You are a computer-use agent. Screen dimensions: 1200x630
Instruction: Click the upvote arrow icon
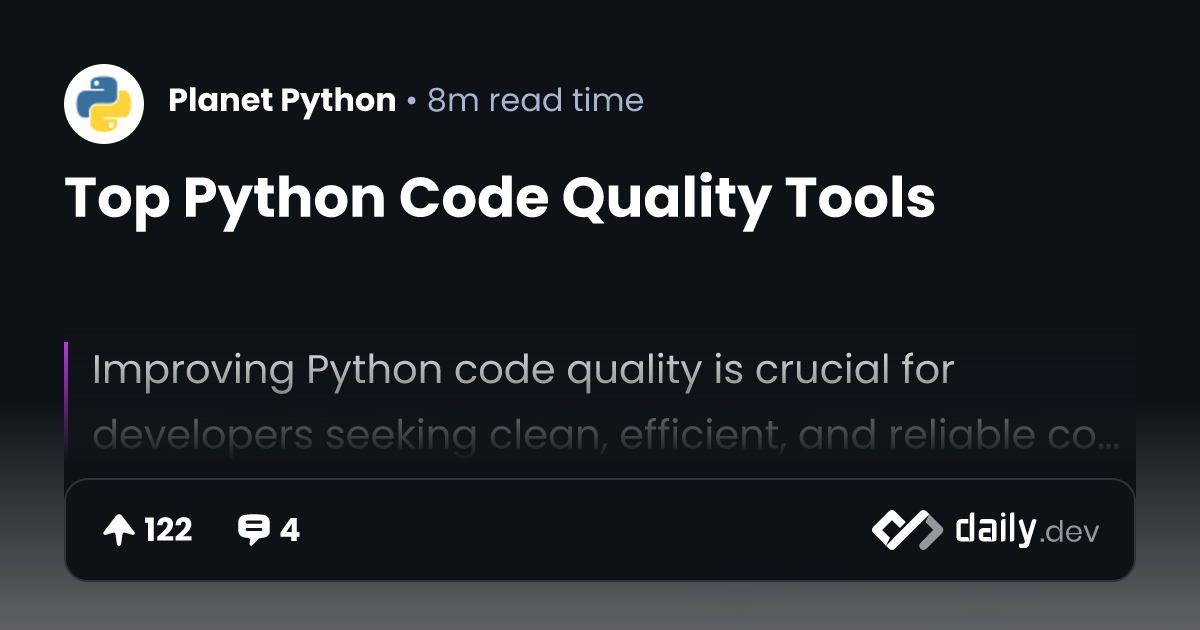pos(119,530)
